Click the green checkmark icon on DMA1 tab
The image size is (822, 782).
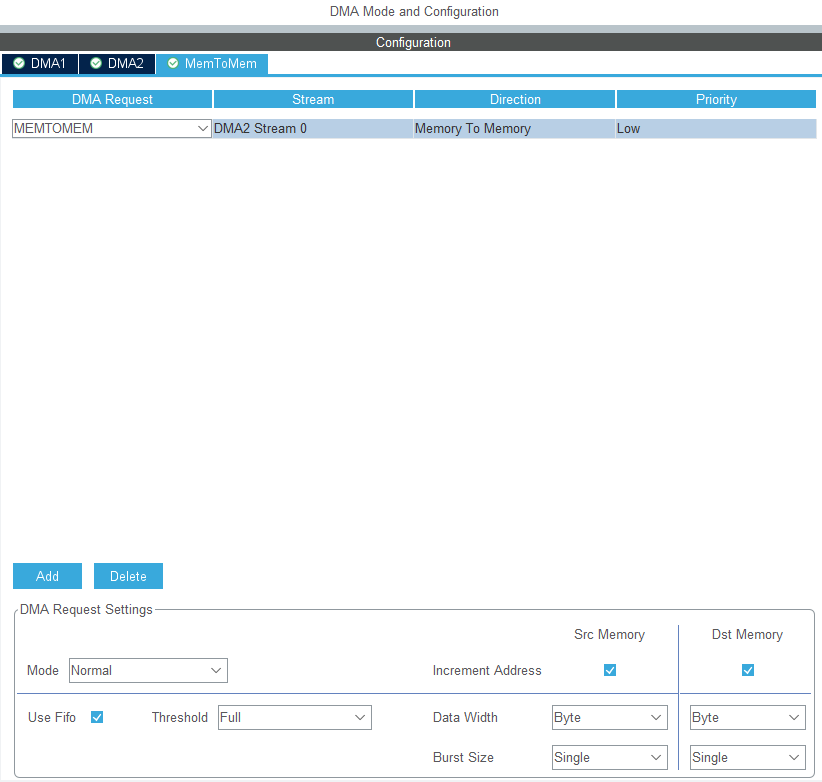(19, 63)
